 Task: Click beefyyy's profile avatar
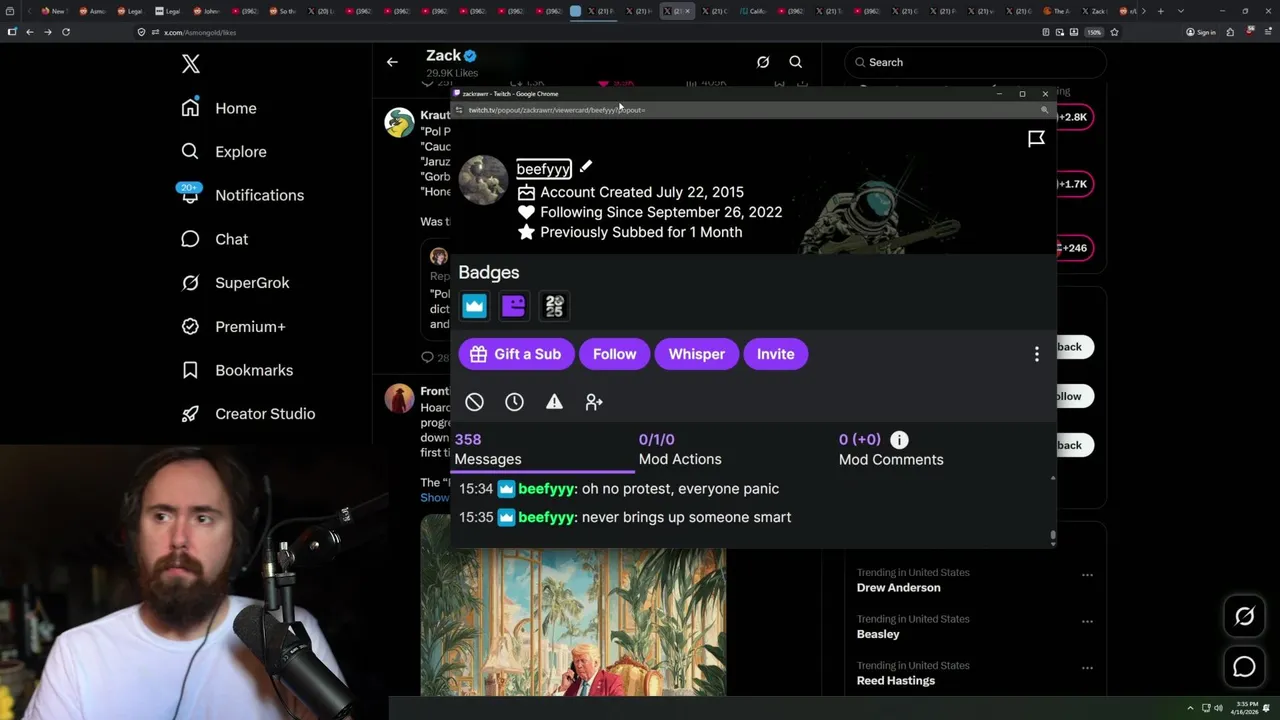click(483, 181)
